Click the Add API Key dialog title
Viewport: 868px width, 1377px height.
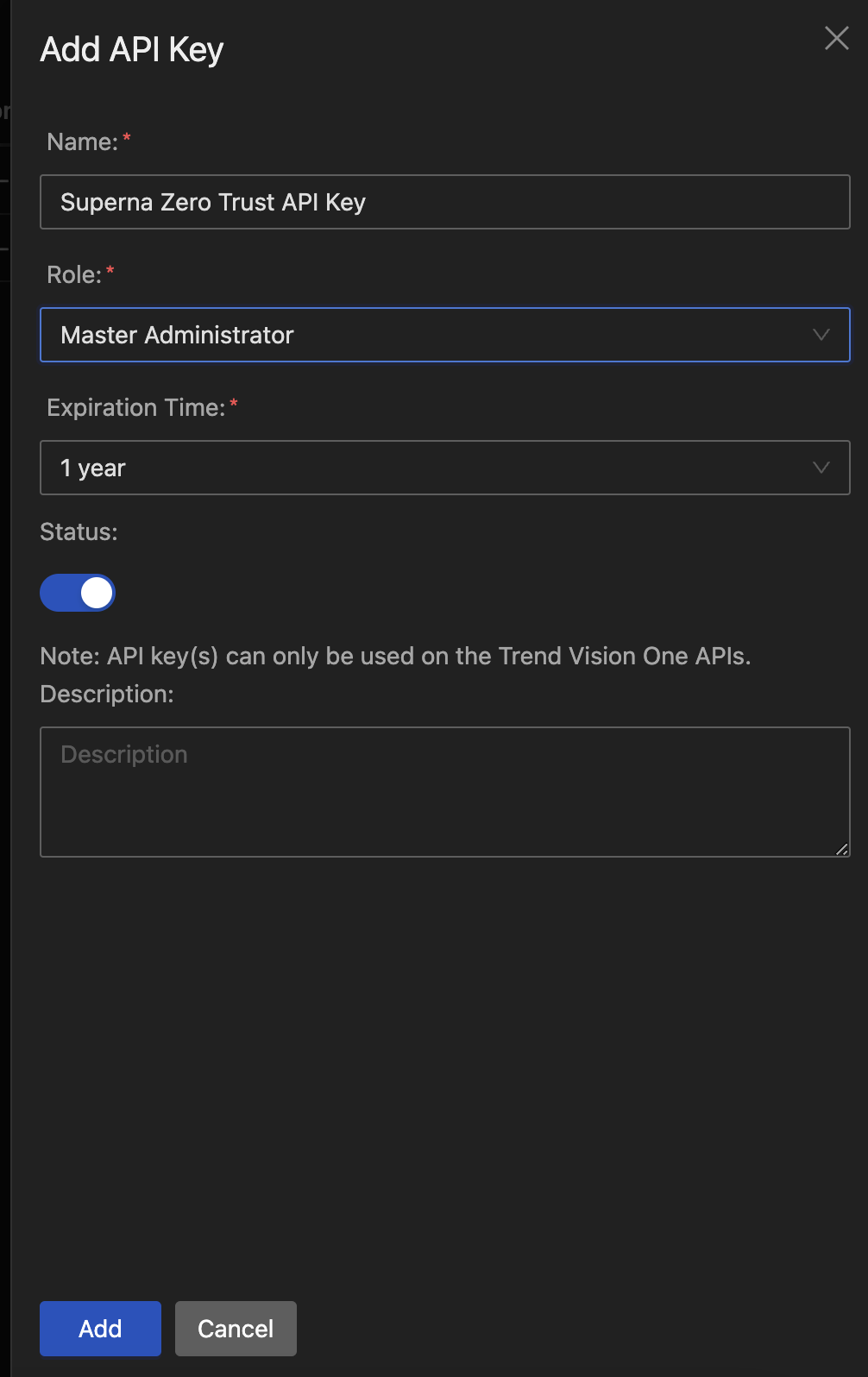click(131, 49)
